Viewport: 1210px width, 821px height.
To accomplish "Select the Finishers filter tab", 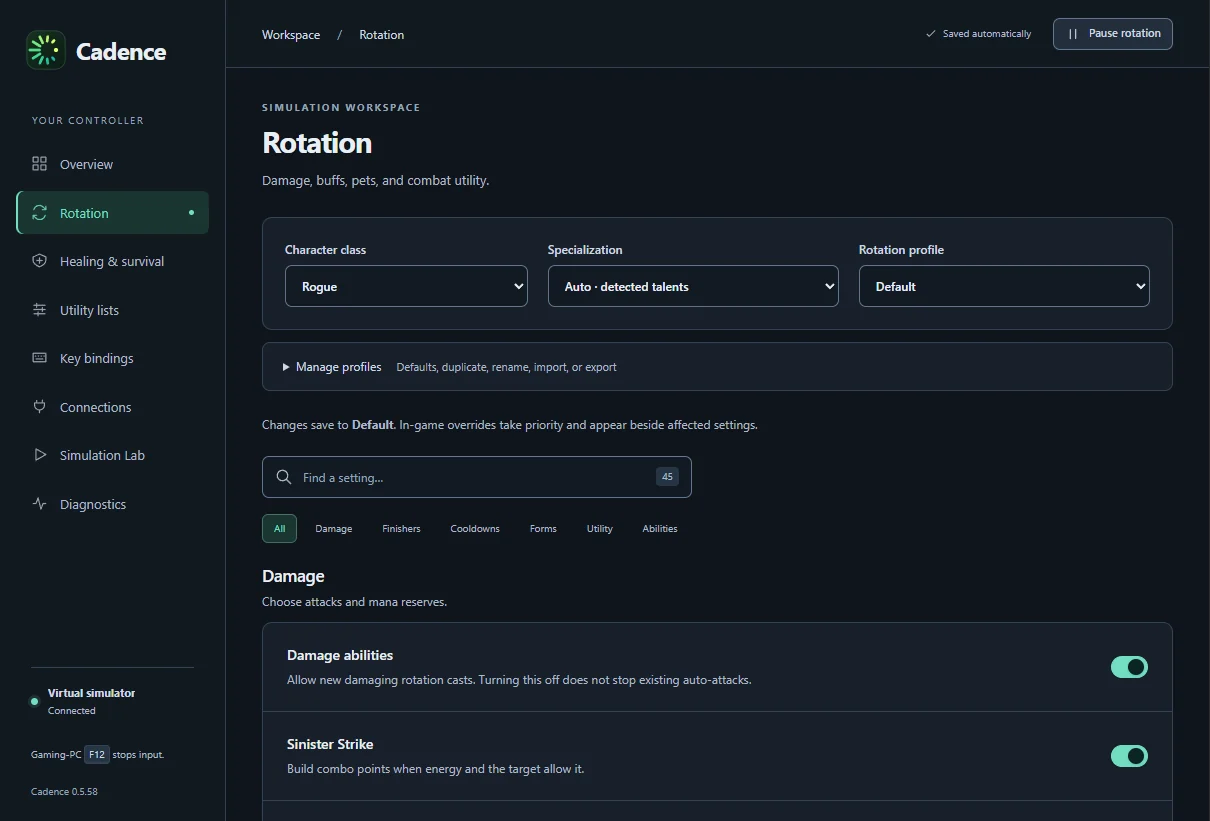I will (x=401, y=528).
